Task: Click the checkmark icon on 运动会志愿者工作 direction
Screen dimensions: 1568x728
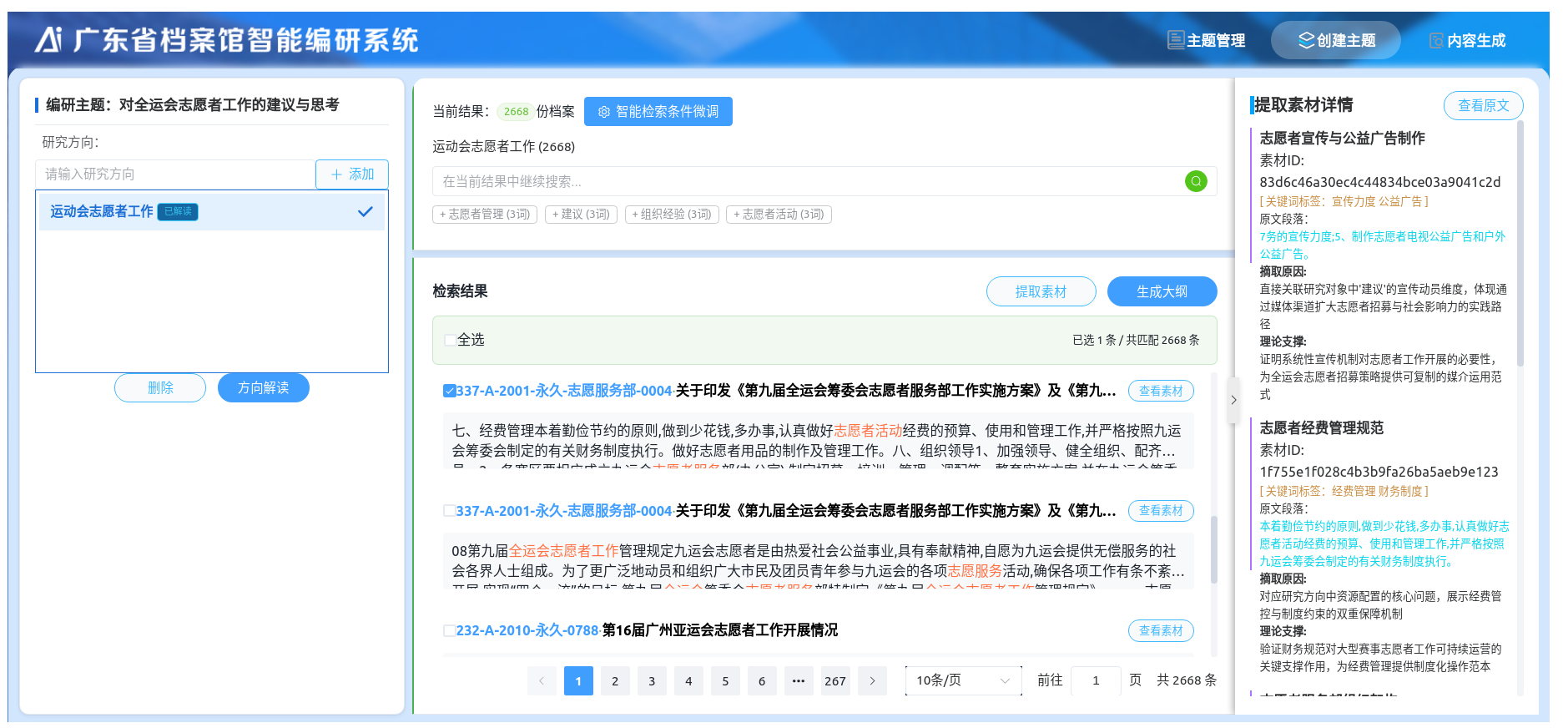Action: coord(365,212)
